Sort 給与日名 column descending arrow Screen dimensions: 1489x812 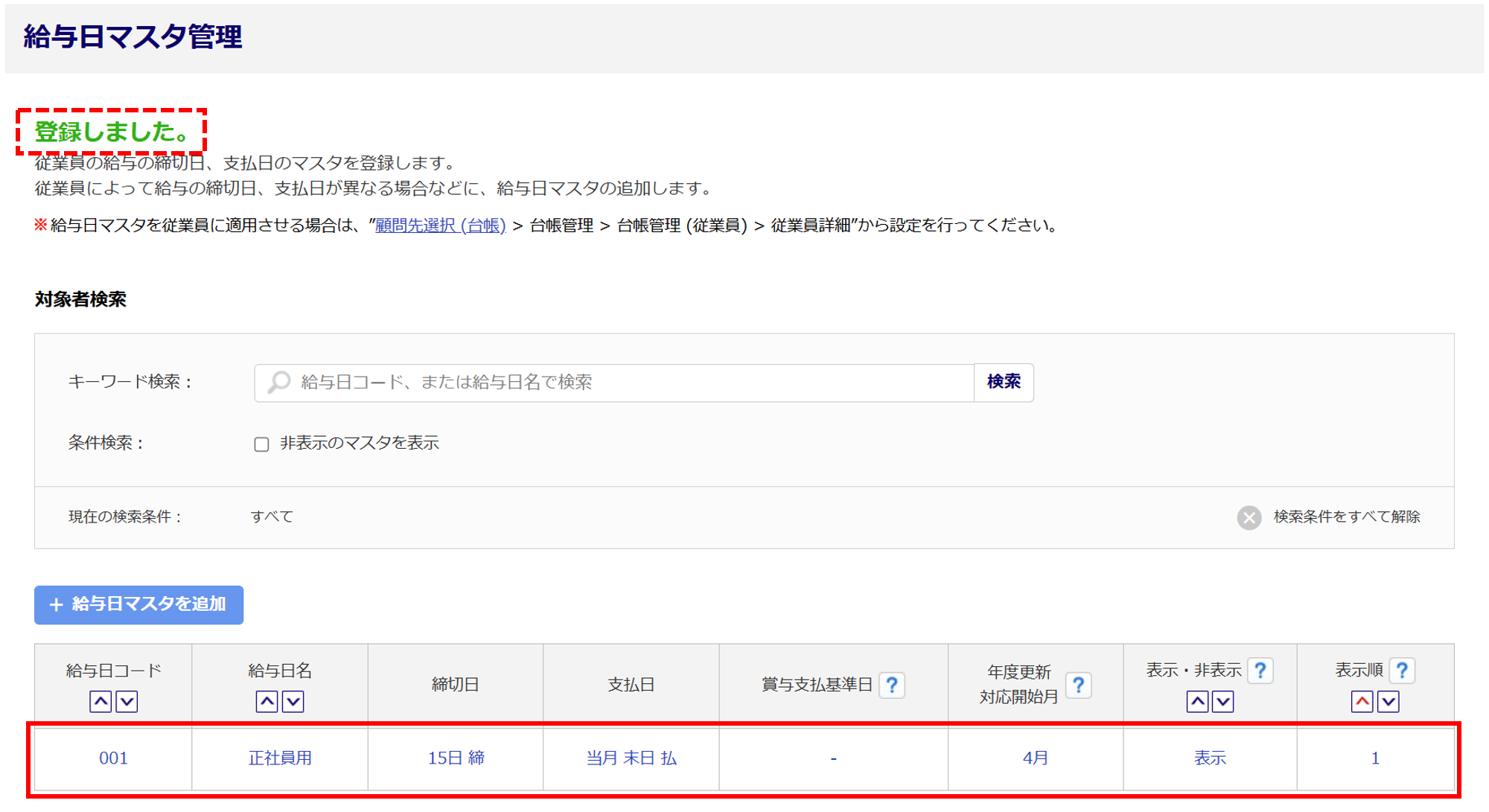point(293,701)
